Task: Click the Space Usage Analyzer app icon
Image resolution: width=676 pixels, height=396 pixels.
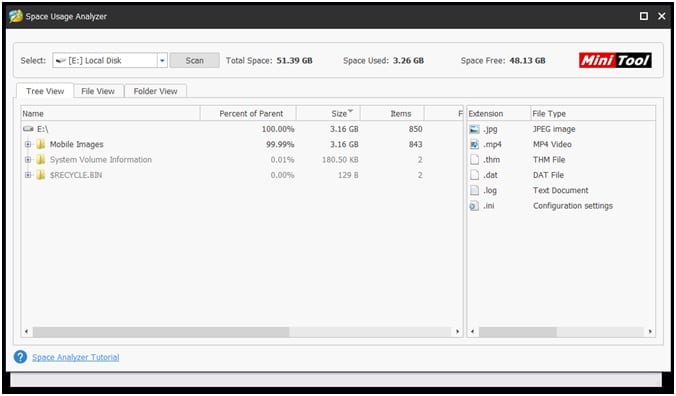Action: pos(16,16)
